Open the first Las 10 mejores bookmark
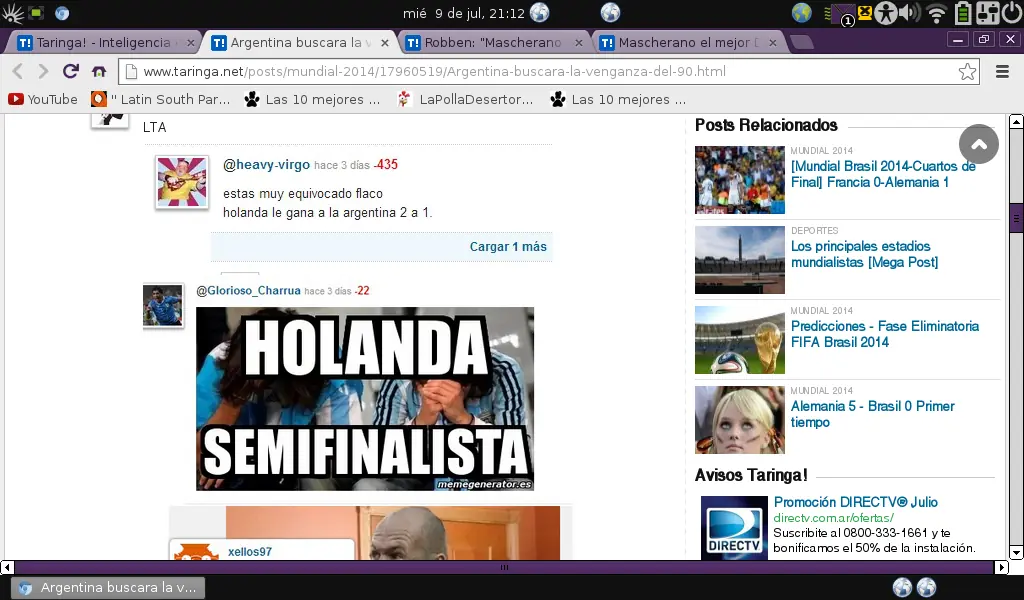The height and width of the screenshot is (600, 1024). 312,99
